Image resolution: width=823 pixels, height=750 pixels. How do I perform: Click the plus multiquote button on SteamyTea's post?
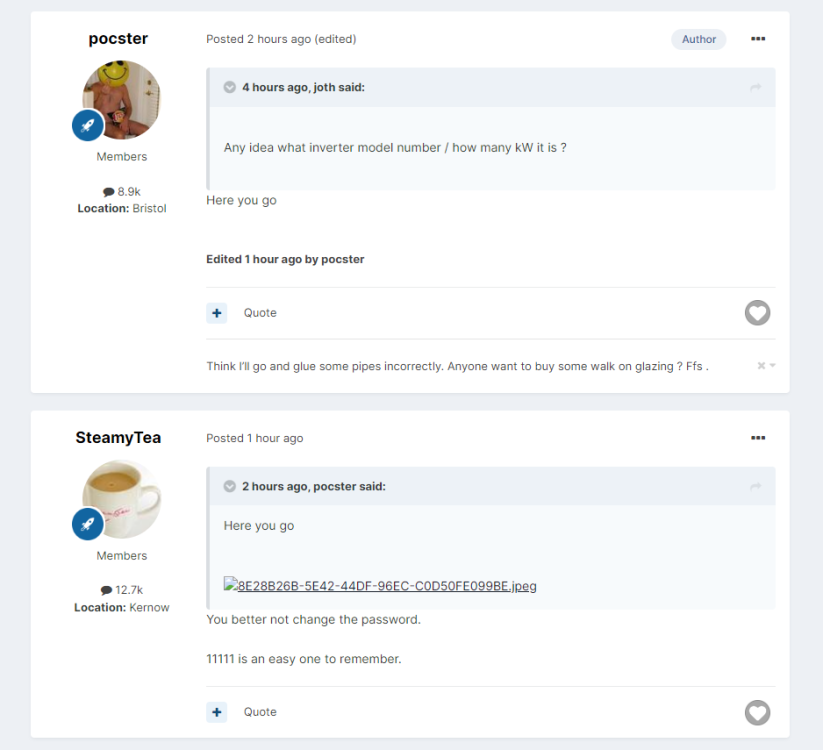point(216,712)
